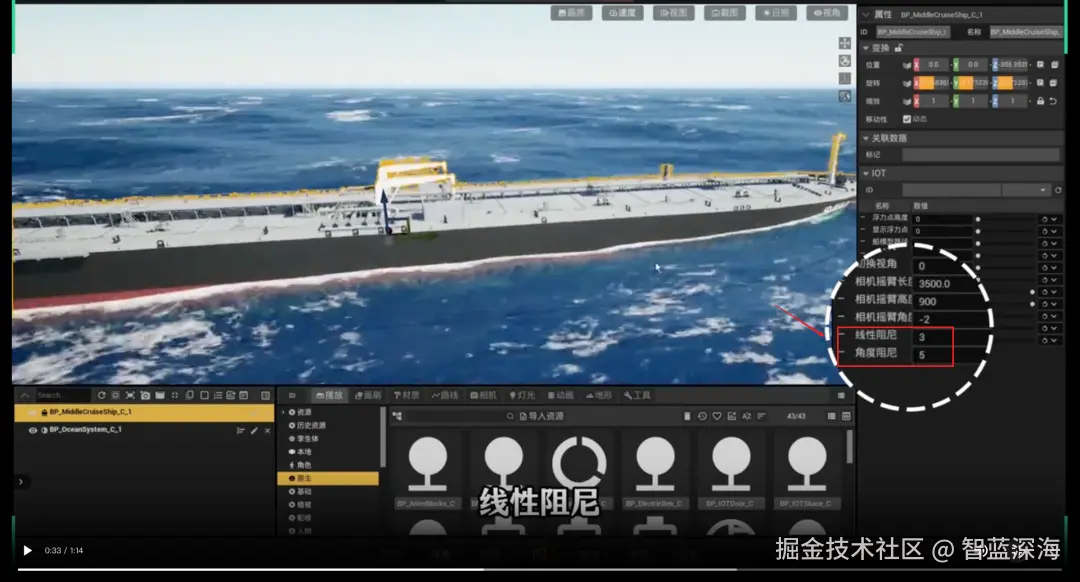Click the refresh icon beside outliner search
Viewport: 1080px width, 582px height.
[x=101, y=395]
